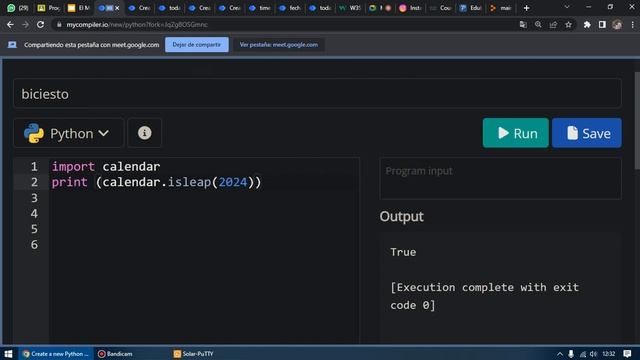Click the blue Save button
The width and height of the screenshot is (640, 360).
(x=587, y=133)
